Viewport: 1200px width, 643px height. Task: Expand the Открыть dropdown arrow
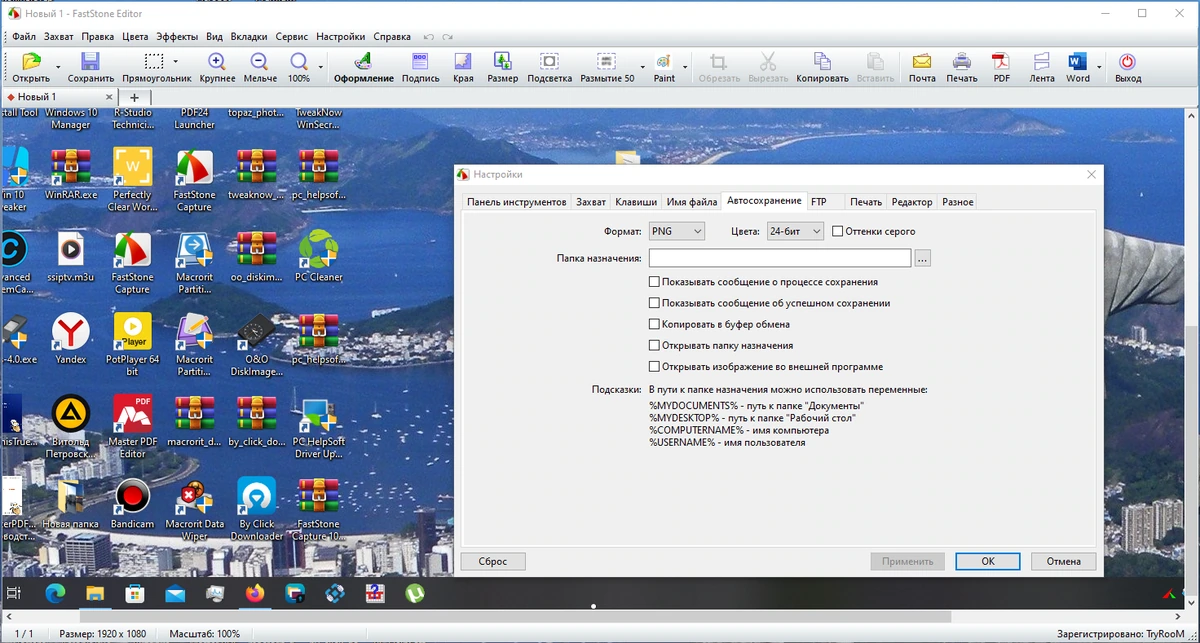(x=58, y=68)
